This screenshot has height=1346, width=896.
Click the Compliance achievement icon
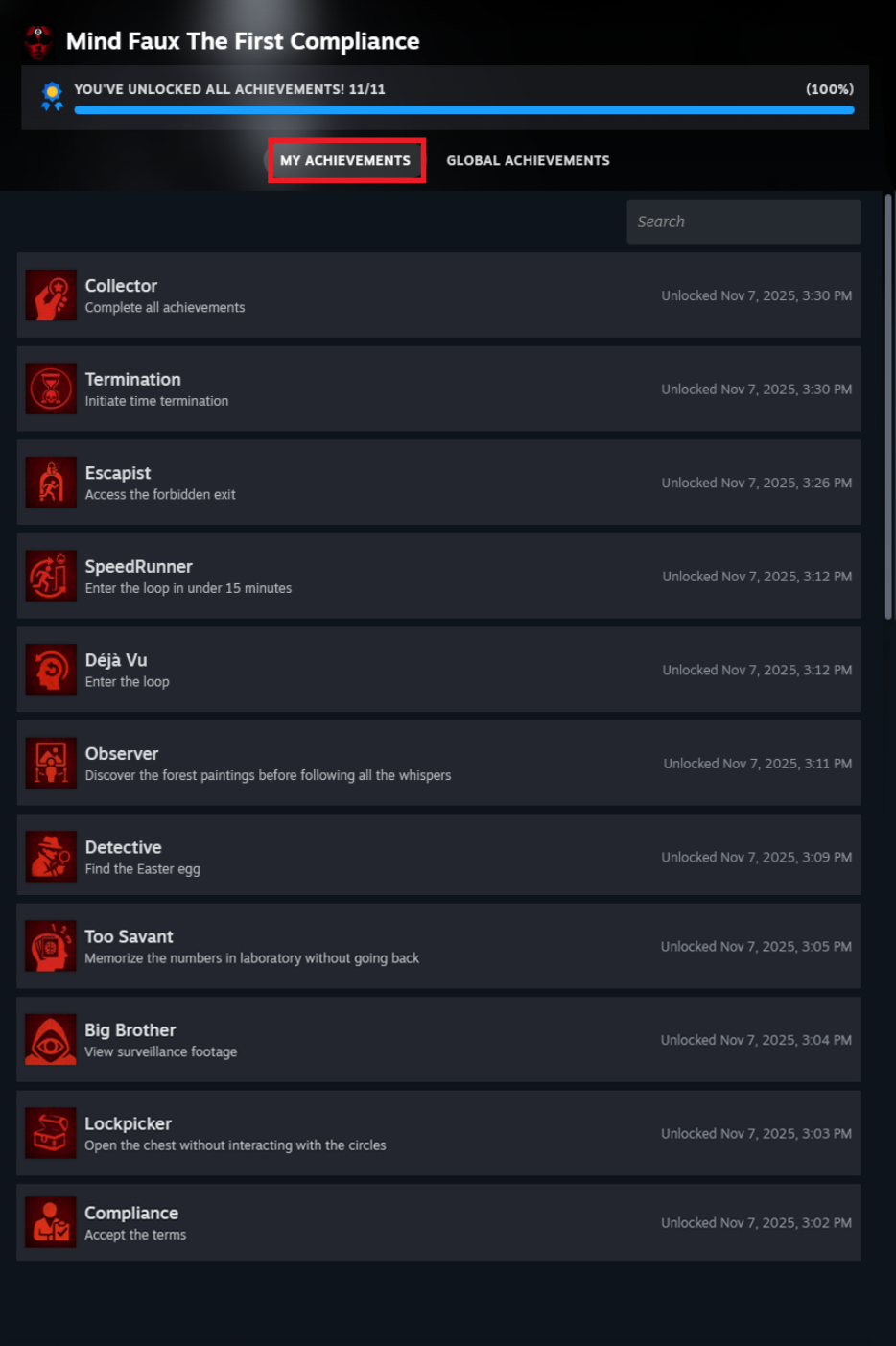pyautogui.click(x=51, y=1222)
